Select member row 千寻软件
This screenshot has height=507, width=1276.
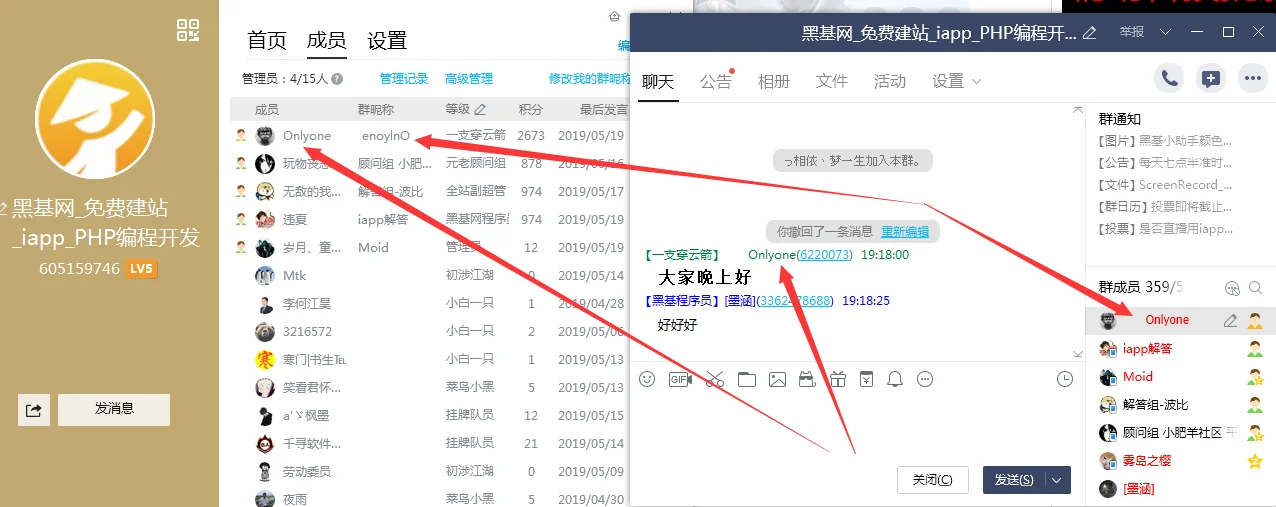[x=429, y=444]
